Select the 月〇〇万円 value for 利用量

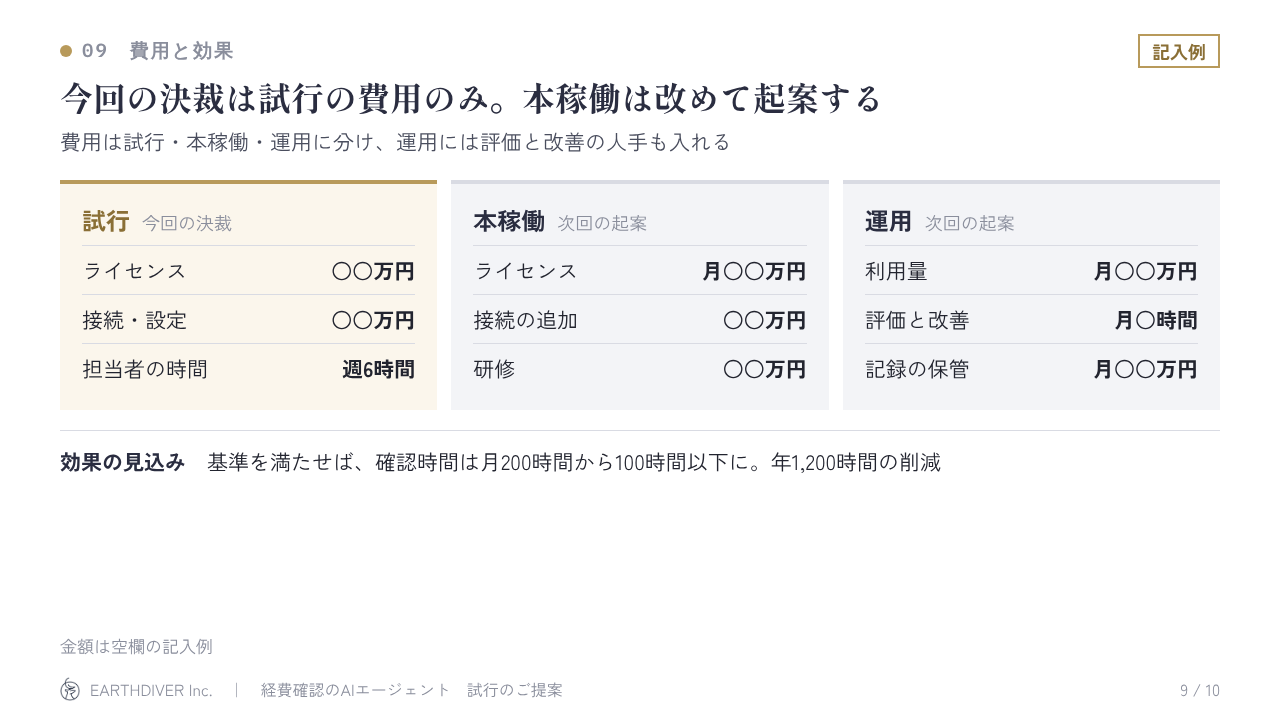1145,271
